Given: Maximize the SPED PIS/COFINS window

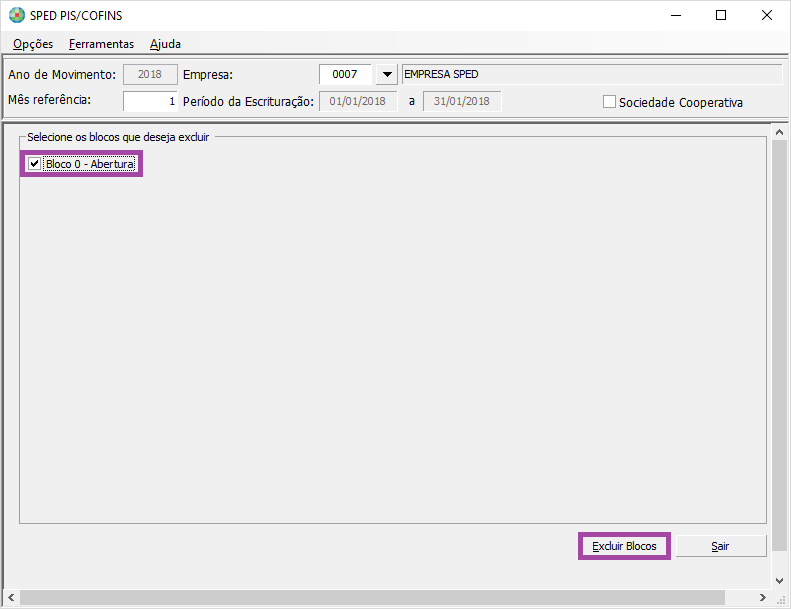Looking at the screenshot, I should click(721, 15).
